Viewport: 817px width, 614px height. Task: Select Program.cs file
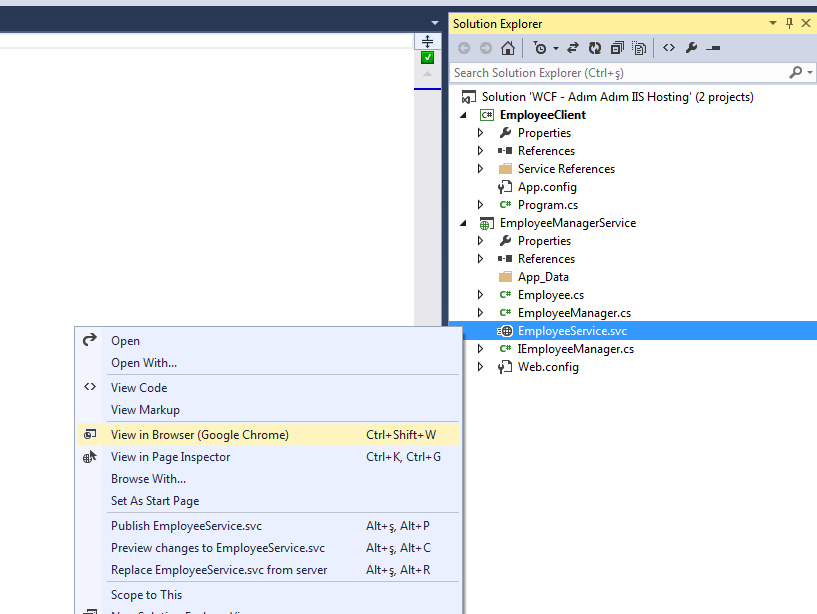[548, 205]
